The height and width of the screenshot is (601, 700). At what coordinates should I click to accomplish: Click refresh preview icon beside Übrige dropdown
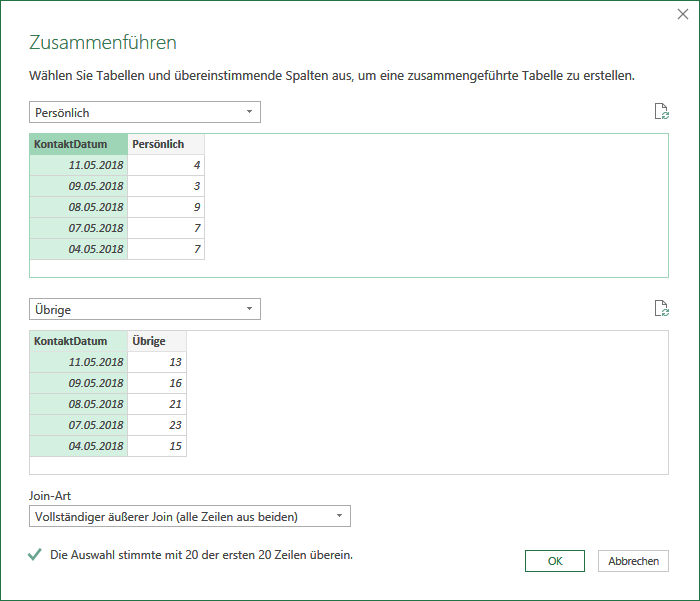point(661,308)
